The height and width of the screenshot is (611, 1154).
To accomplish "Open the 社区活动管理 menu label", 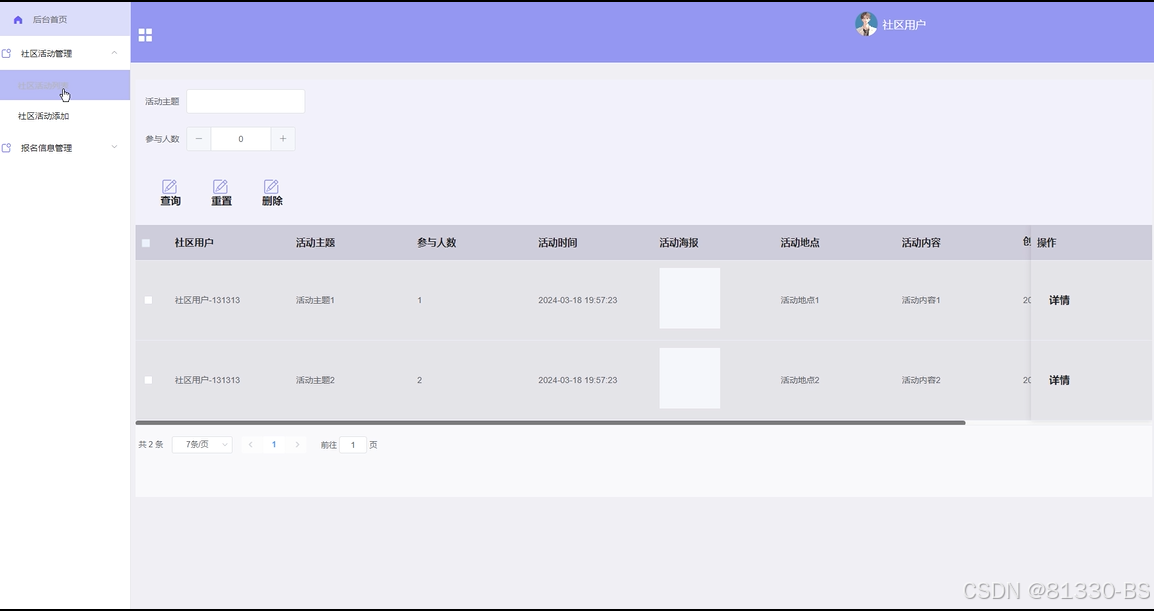I will (46, 54).
